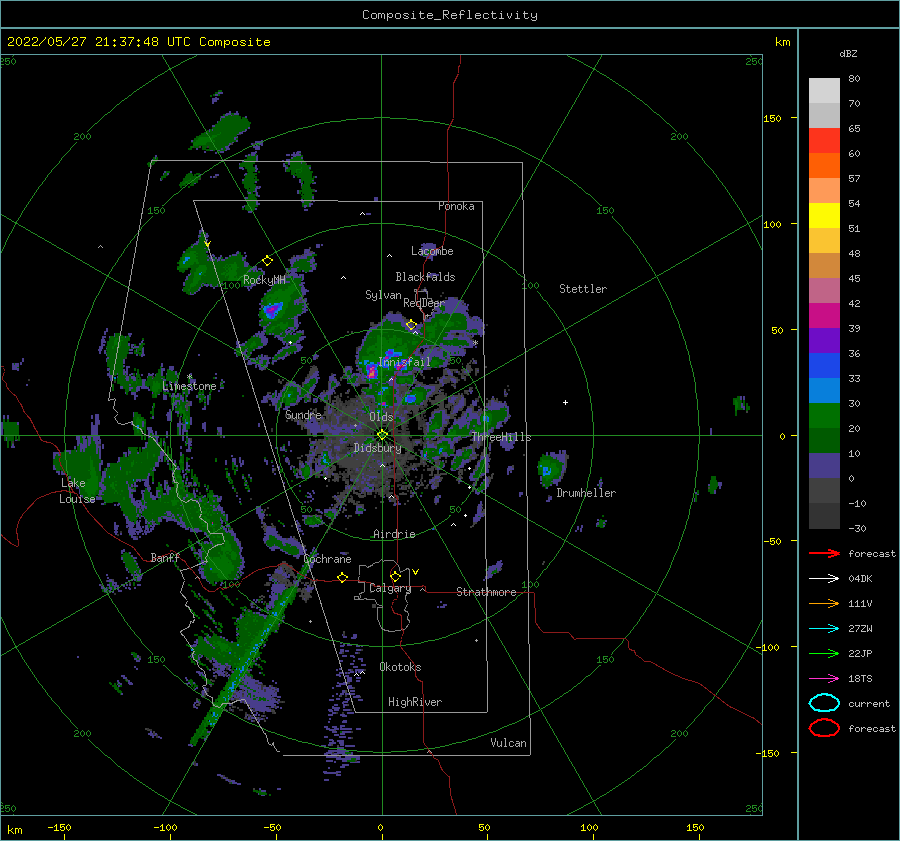Click the HighRiver town label
The width and height of the screenshot is (900, 841).
point(415,702)
